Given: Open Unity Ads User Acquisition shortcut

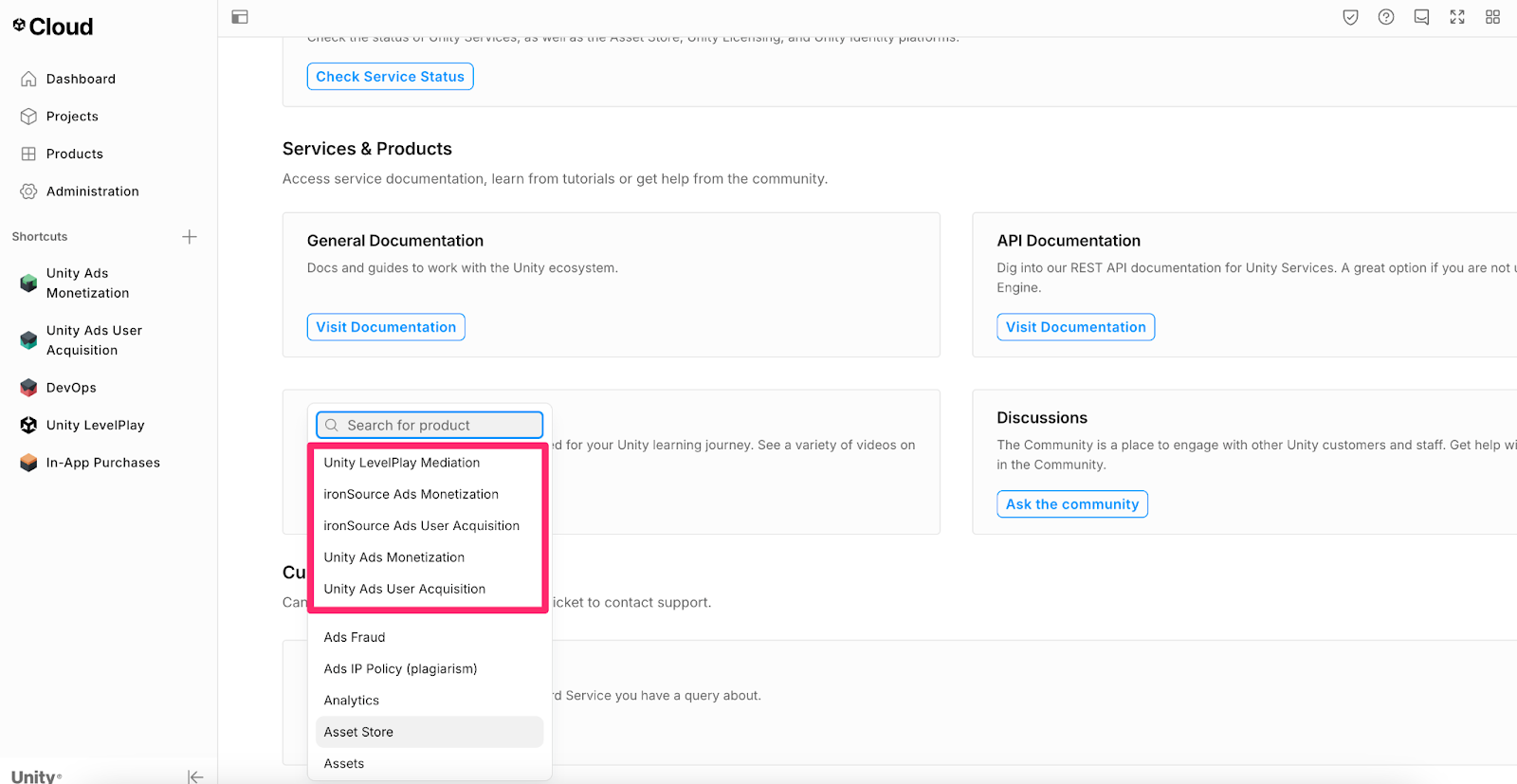Looking at the screenshot, I should click(x=94, y=340).
